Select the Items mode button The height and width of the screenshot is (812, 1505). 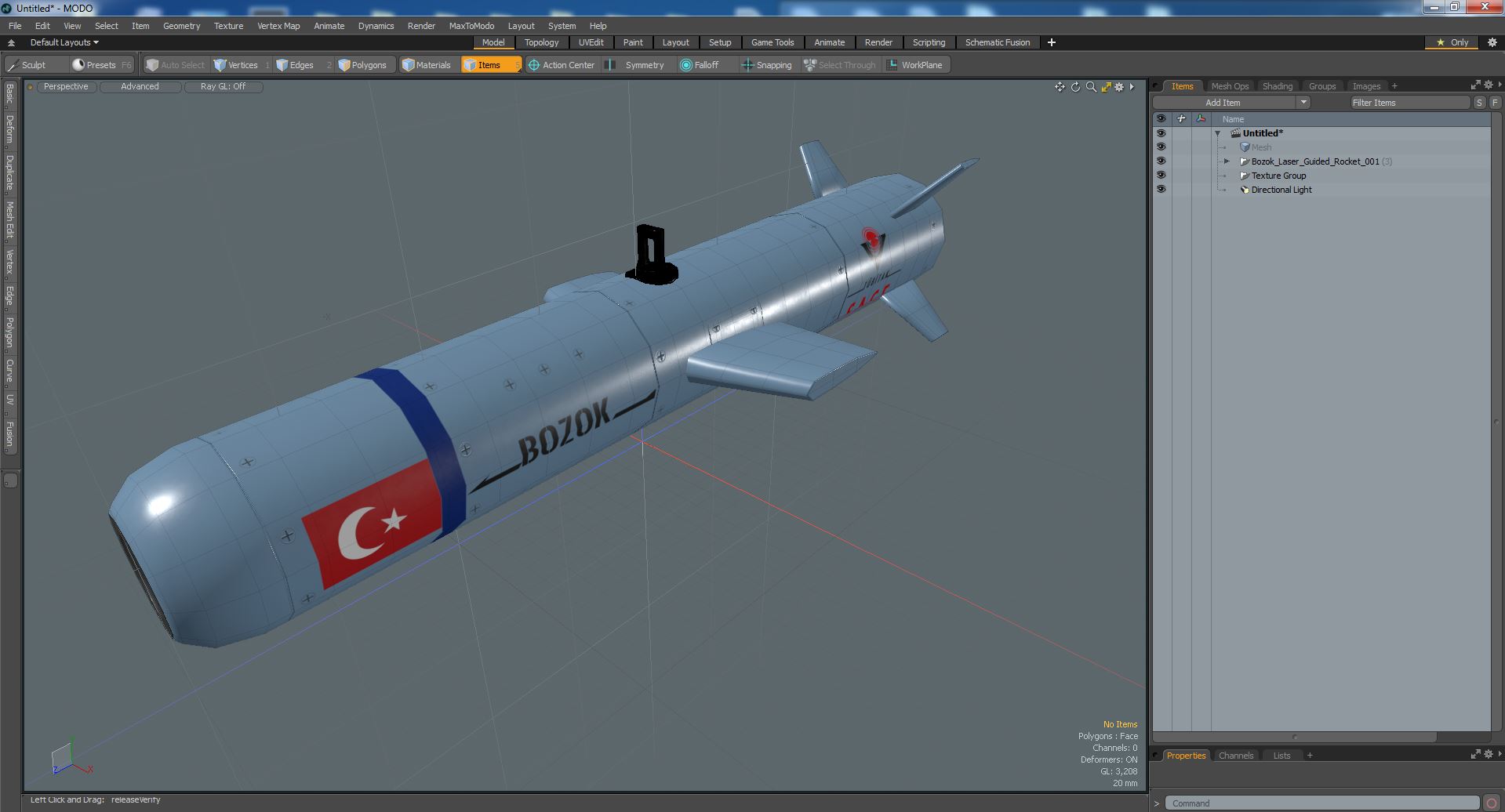pyautogui.click(x=491, y=65)
